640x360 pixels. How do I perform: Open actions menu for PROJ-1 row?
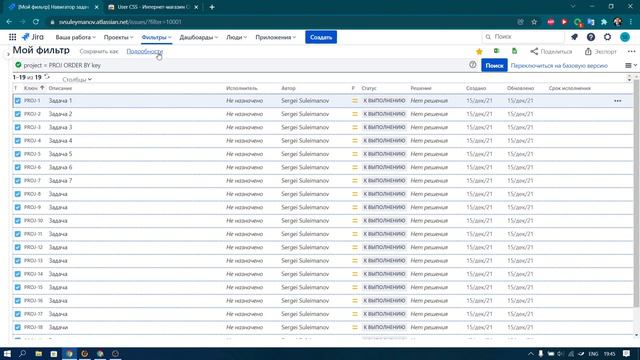point(618,100)
